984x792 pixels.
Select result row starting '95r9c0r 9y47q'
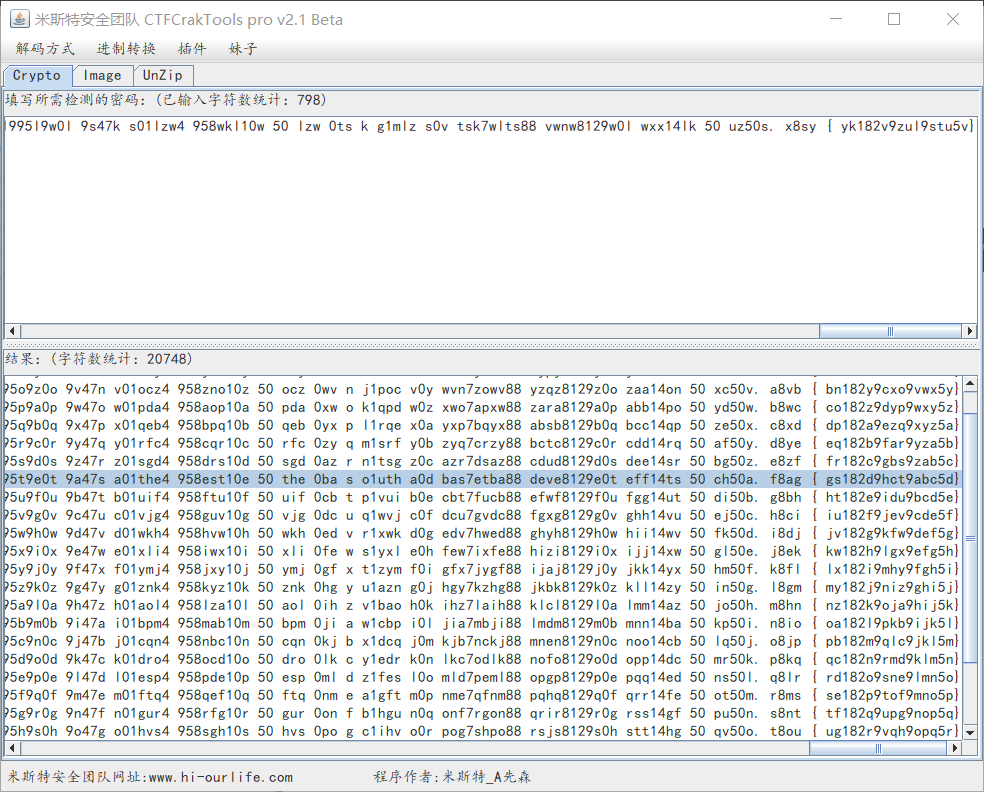coord(483,443)
